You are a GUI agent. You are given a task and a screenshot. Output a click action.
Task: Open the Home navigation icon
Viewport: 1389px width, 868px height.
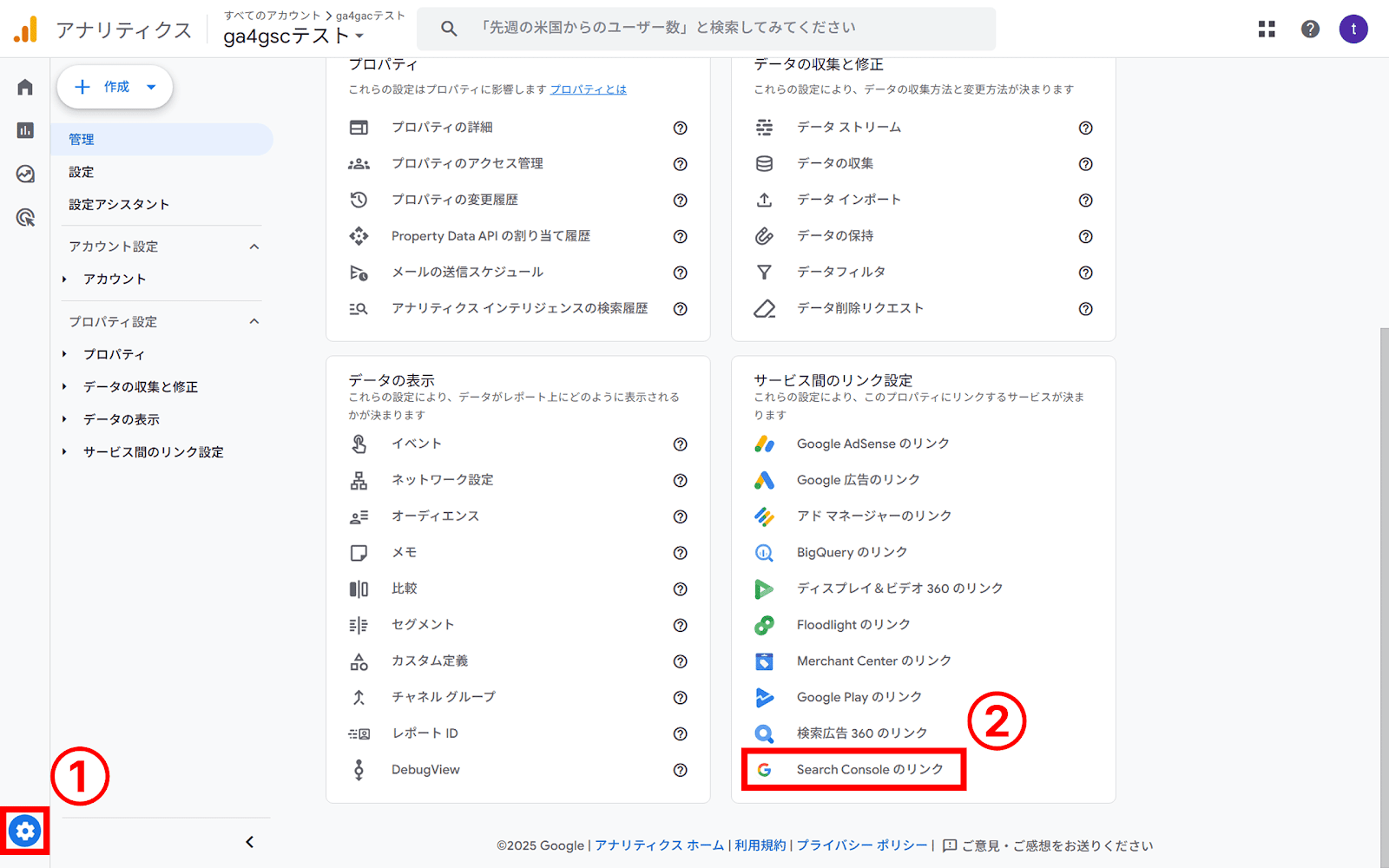coord(24,86)
